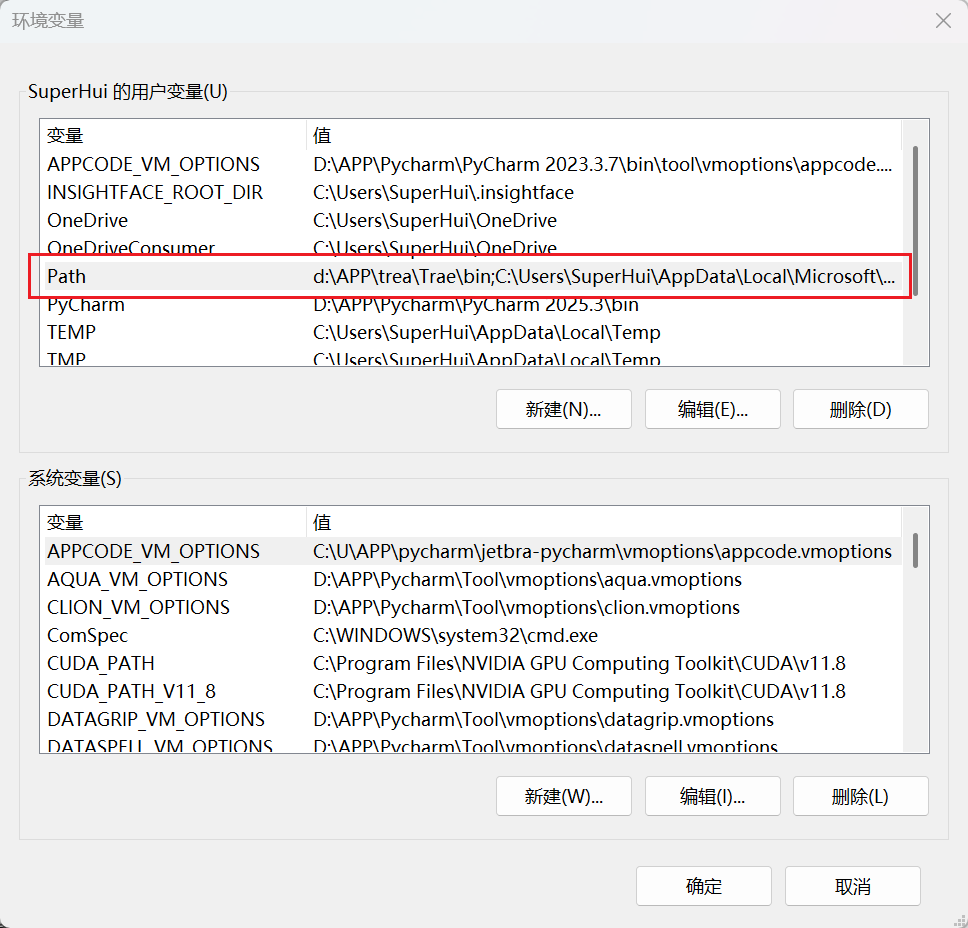Click value ending in datagrip.vmoptions
The image size is (968, 928).
(x=543, y=719)
